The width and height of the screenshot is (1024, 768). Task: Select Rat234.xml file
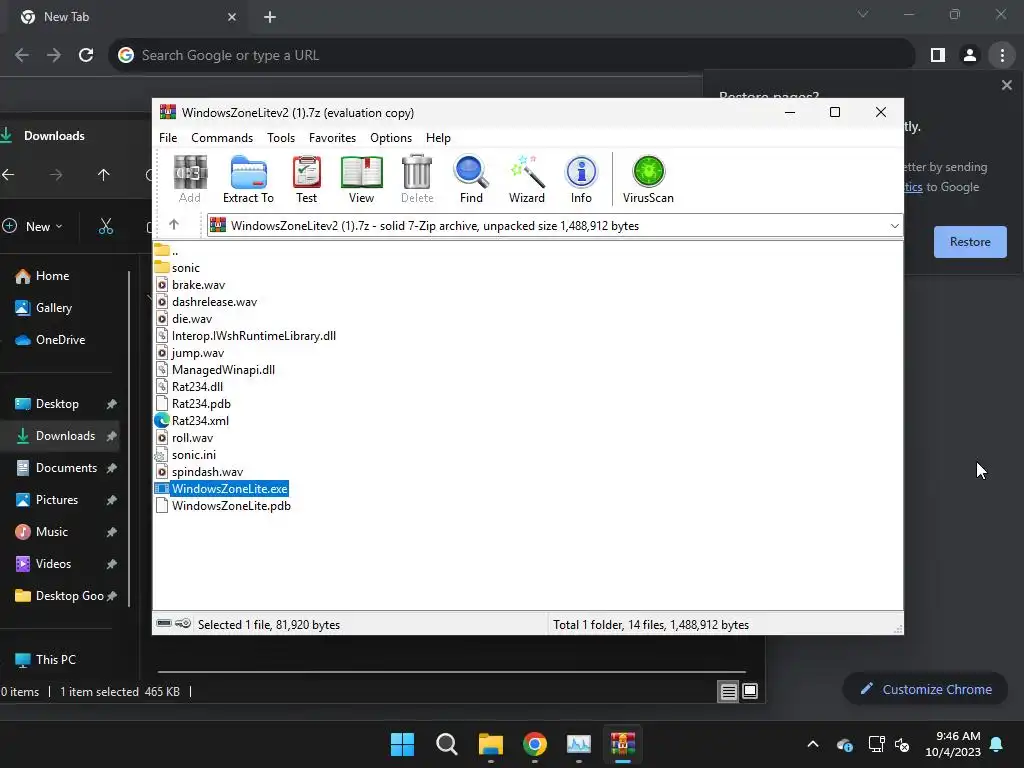pyautogui.click(x=200, y=421)
